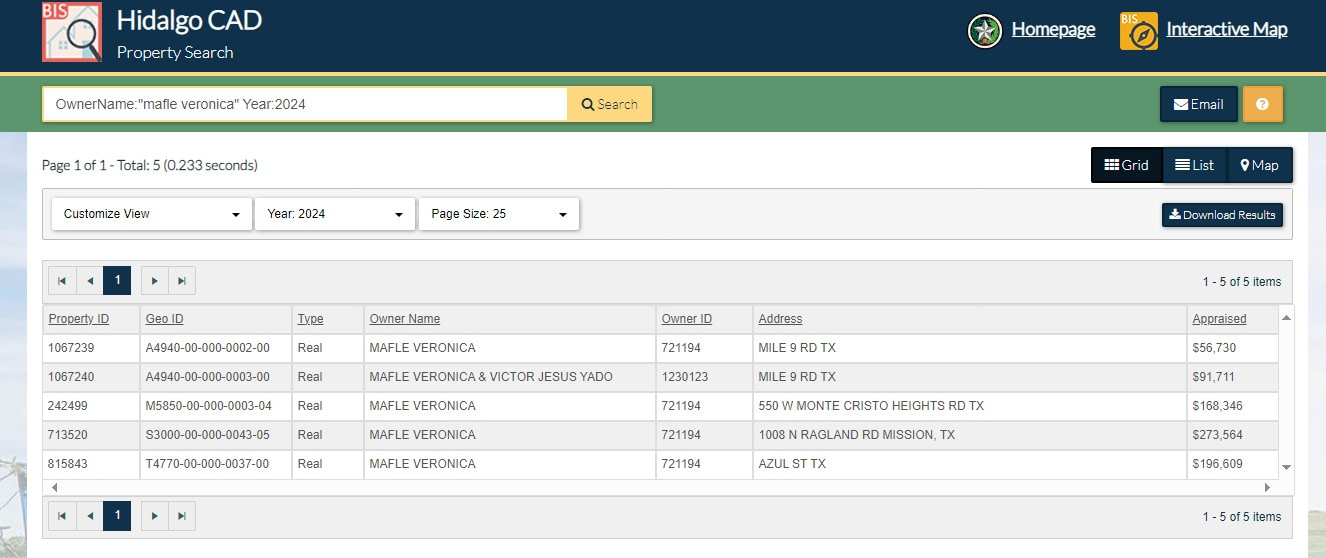
Task: Click the Email button
Action: tap(1199, 104)
